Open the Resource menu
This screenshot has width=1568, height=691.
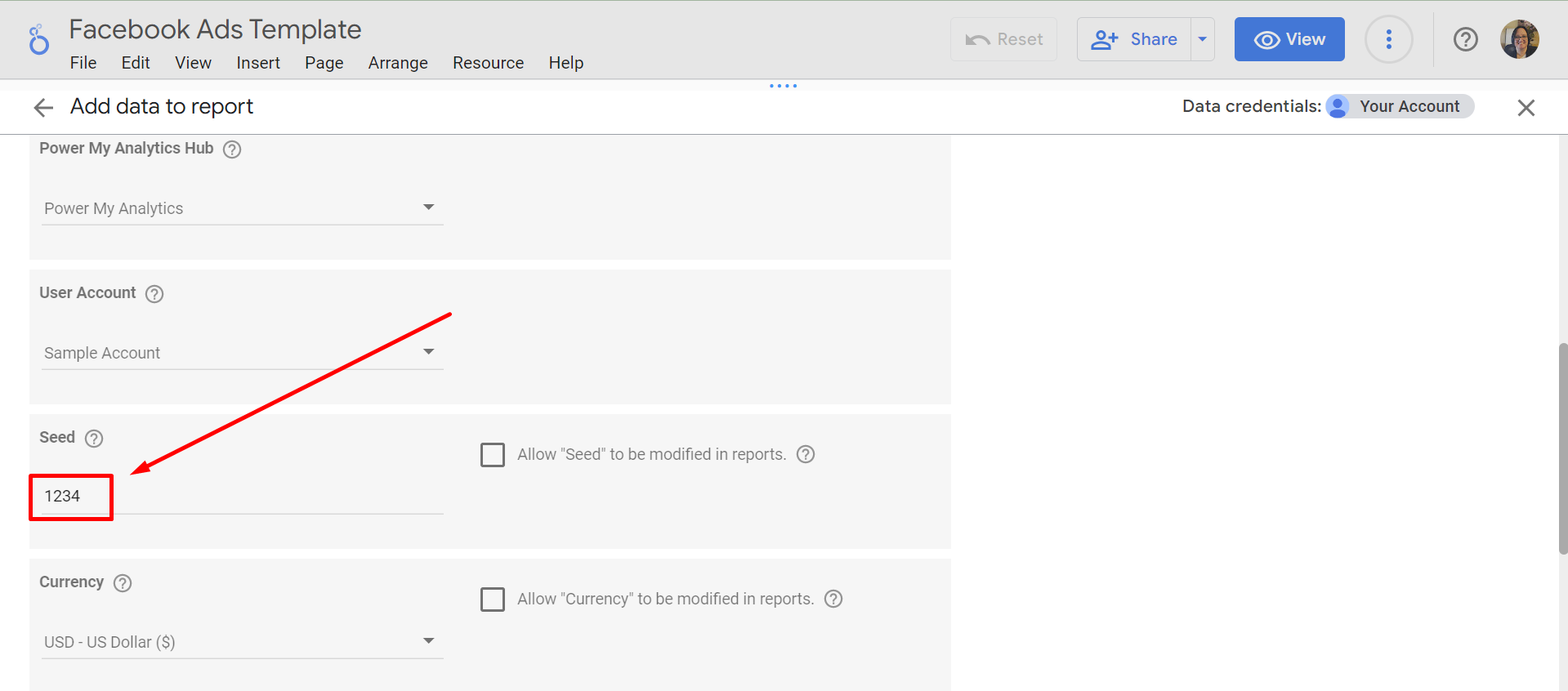coord(488,63)
